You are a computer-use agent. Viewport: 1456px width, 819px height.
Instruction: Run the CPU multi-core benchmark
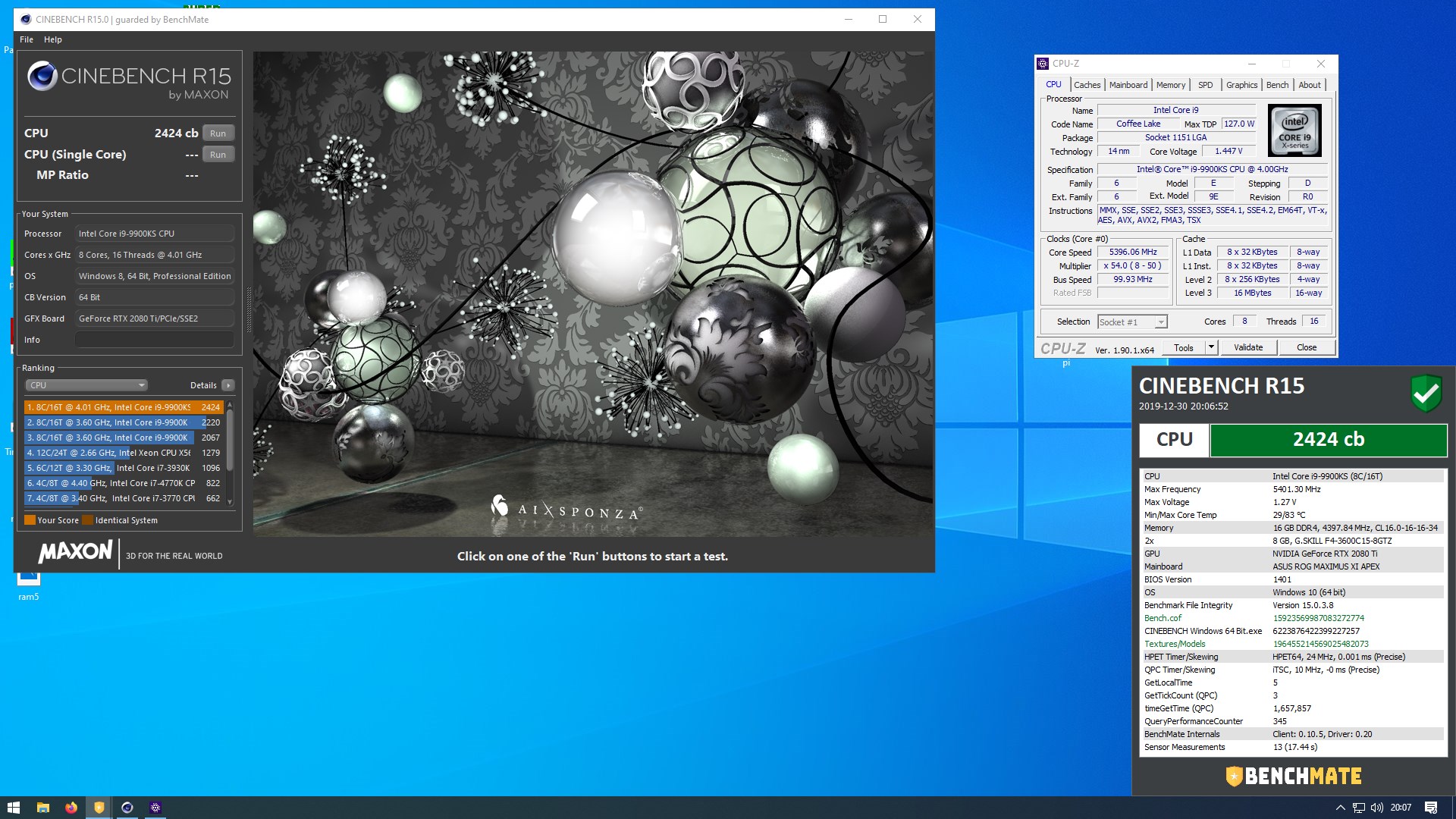(218, 133)
